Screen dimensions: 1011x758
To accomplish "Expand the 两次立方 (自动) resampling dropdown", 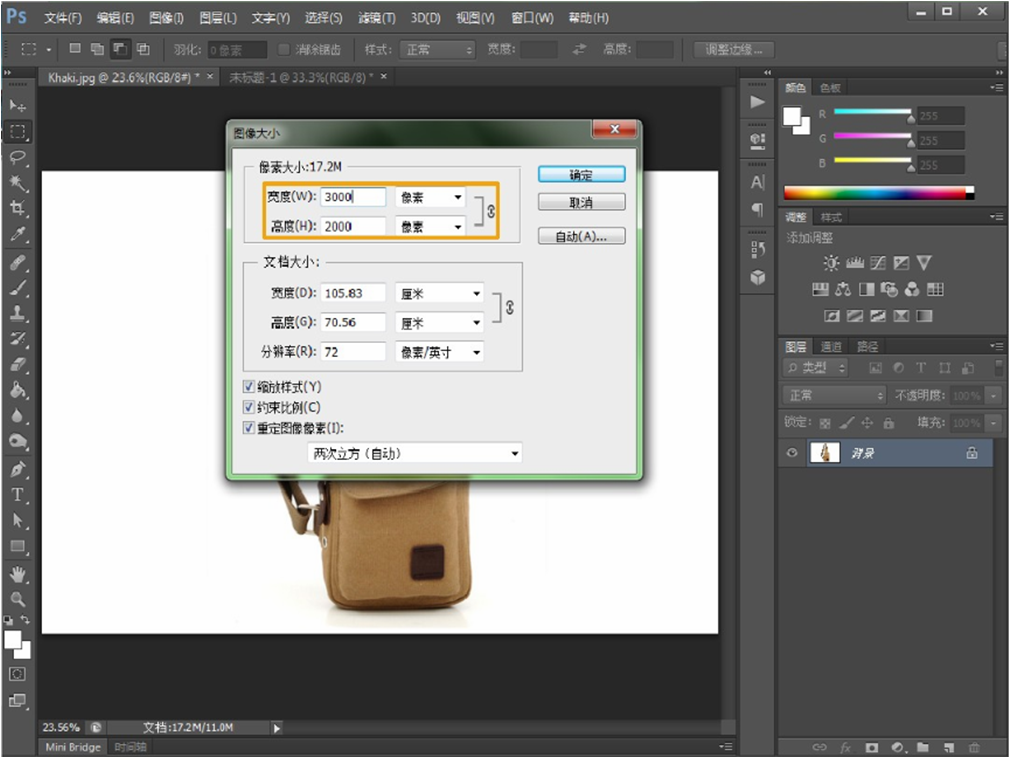I will click(415, 453).
